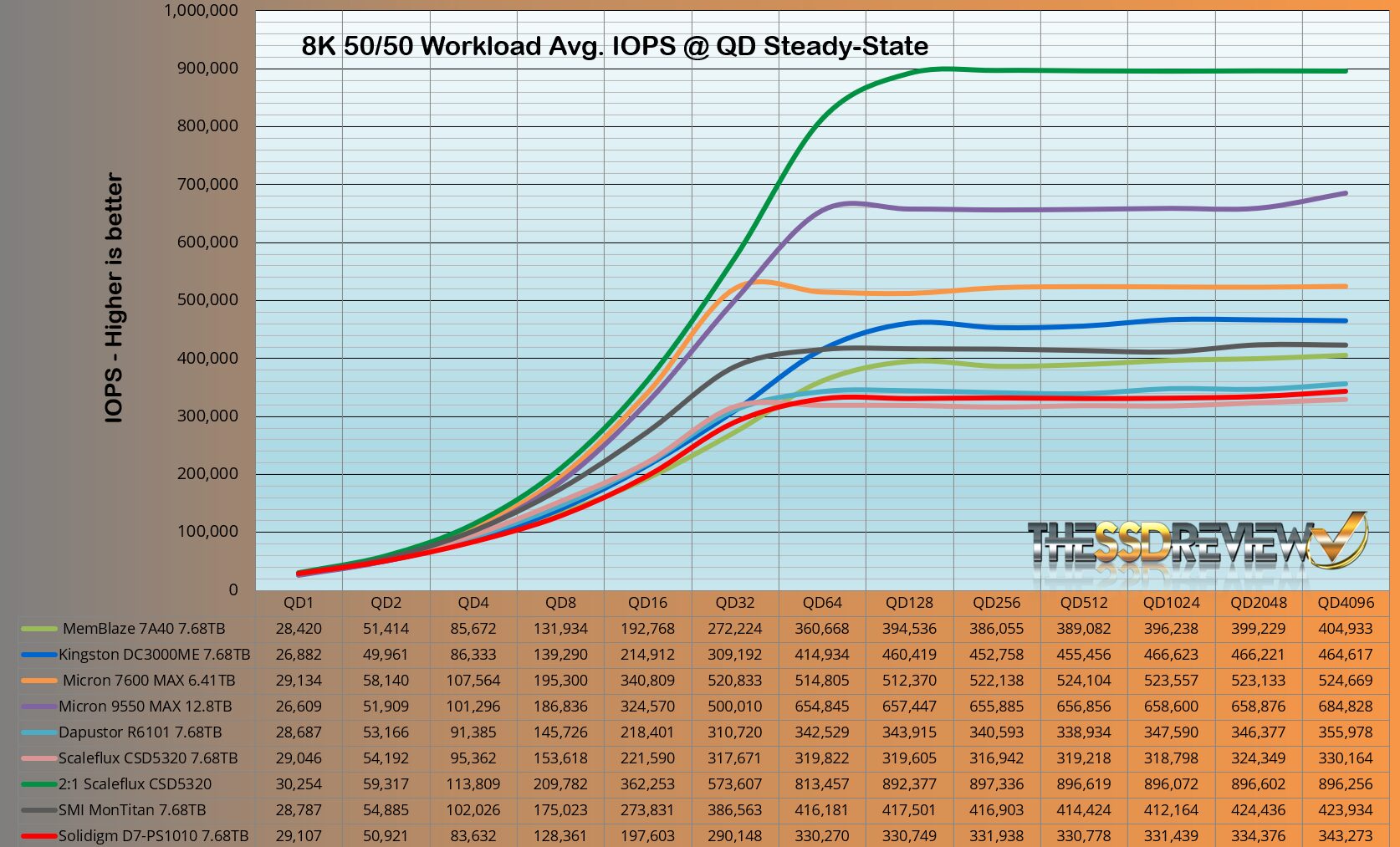Image resolution: width=1400 pixels, height=847 pixels.
Task: Click the "QD4" column header
Action: tap(473, 603)
